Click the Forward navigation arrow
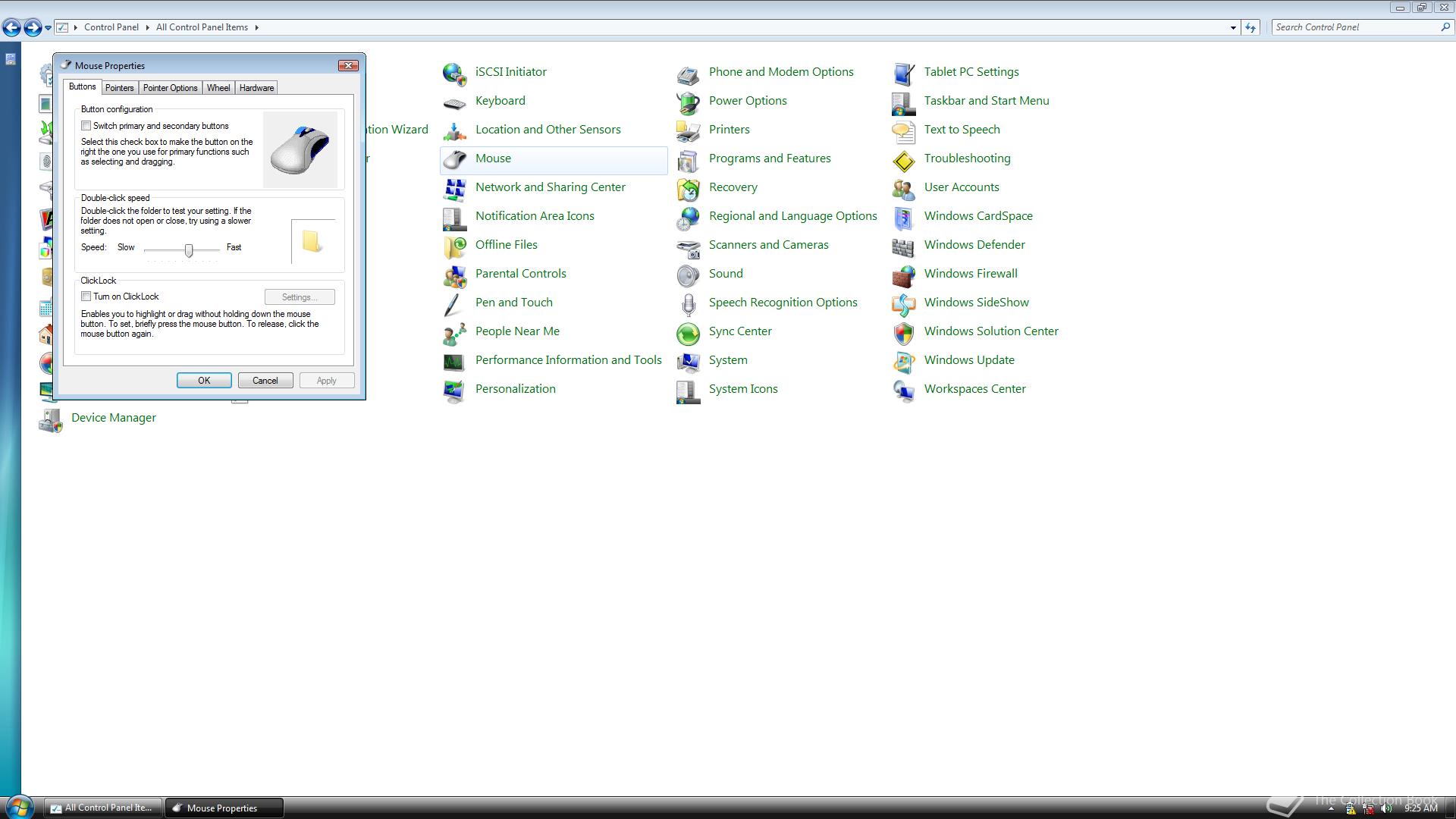 (33, 28)
